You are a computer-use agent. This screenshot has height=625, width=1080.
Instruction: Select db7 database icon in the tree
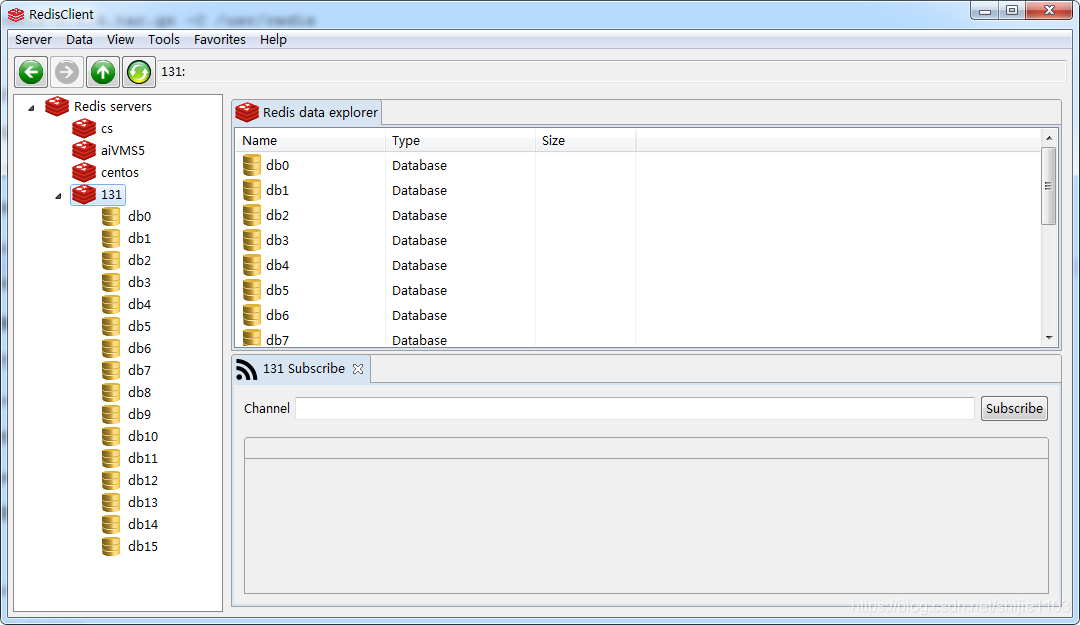[x=111, y=371]
